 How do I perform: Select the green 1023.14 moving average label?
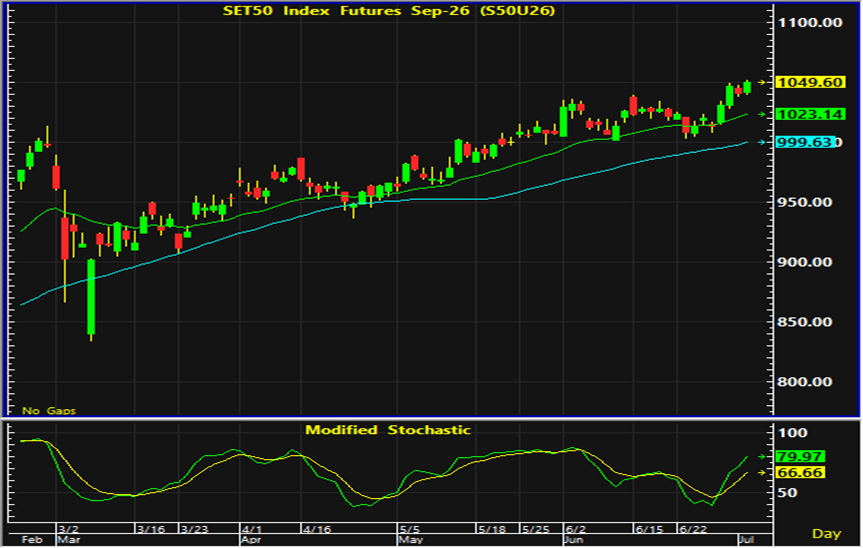tap(810, 114)
